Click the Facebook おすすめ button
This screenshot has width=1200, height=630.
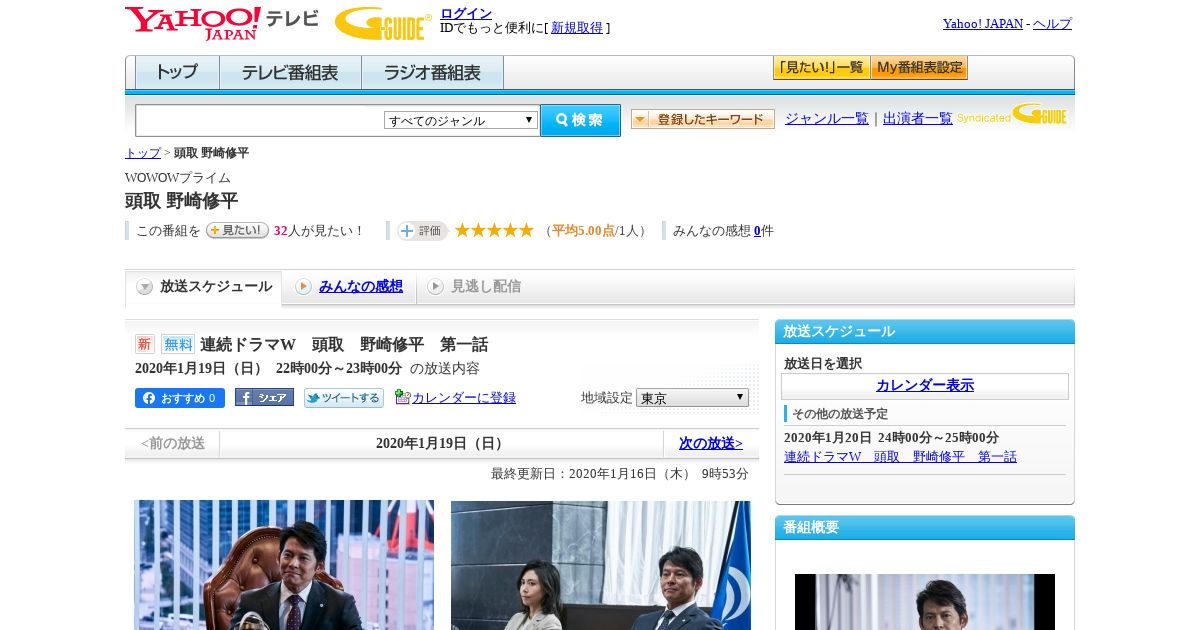(180, 398)
